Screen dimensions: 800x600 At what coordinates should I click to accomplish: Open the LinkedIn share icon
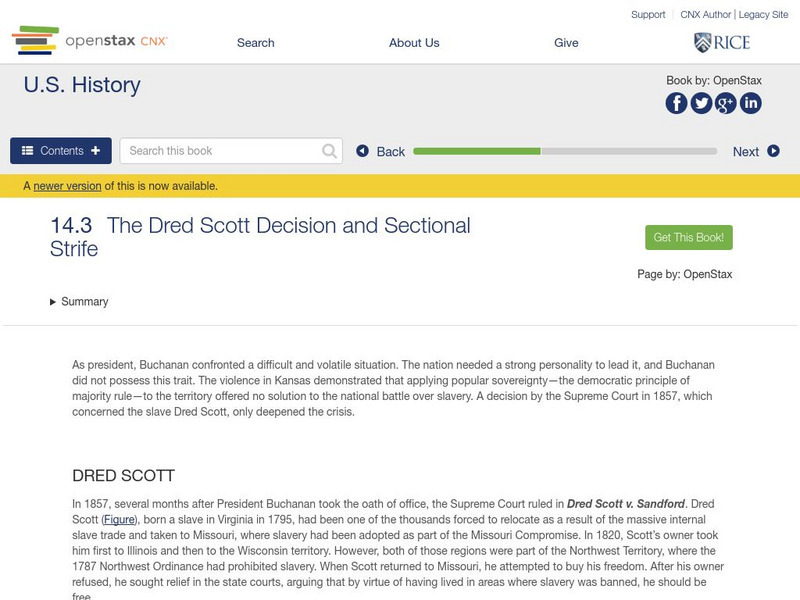point(750,103)
